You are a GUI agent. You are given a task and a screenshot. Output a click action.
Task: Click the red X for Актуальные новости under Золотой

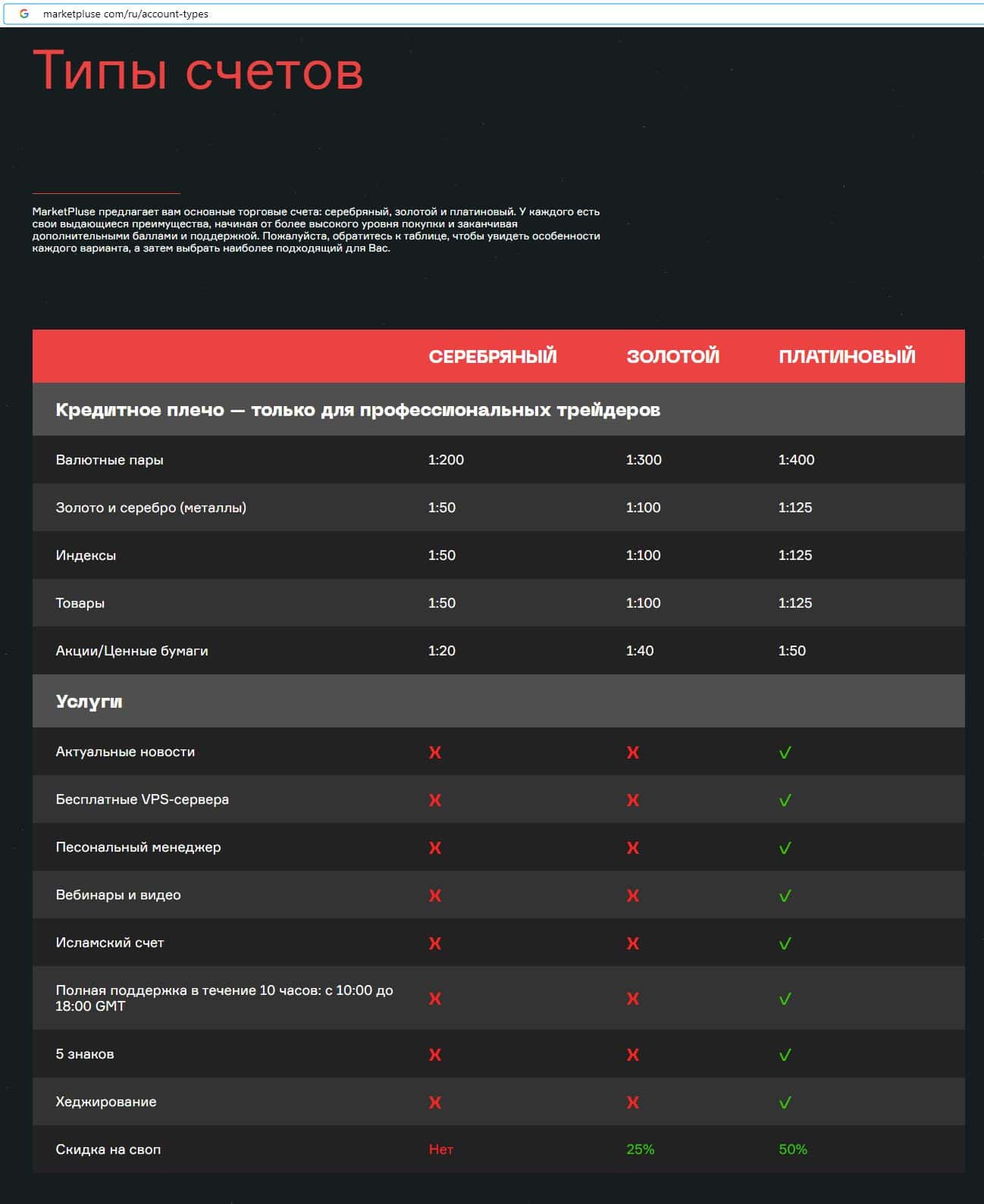coord(633,752)
